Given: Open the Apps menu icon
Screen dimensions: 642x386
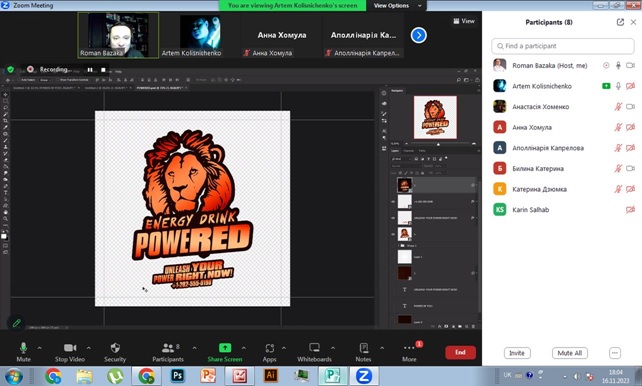Looking at the screenshot, I should tap(269, 348).
